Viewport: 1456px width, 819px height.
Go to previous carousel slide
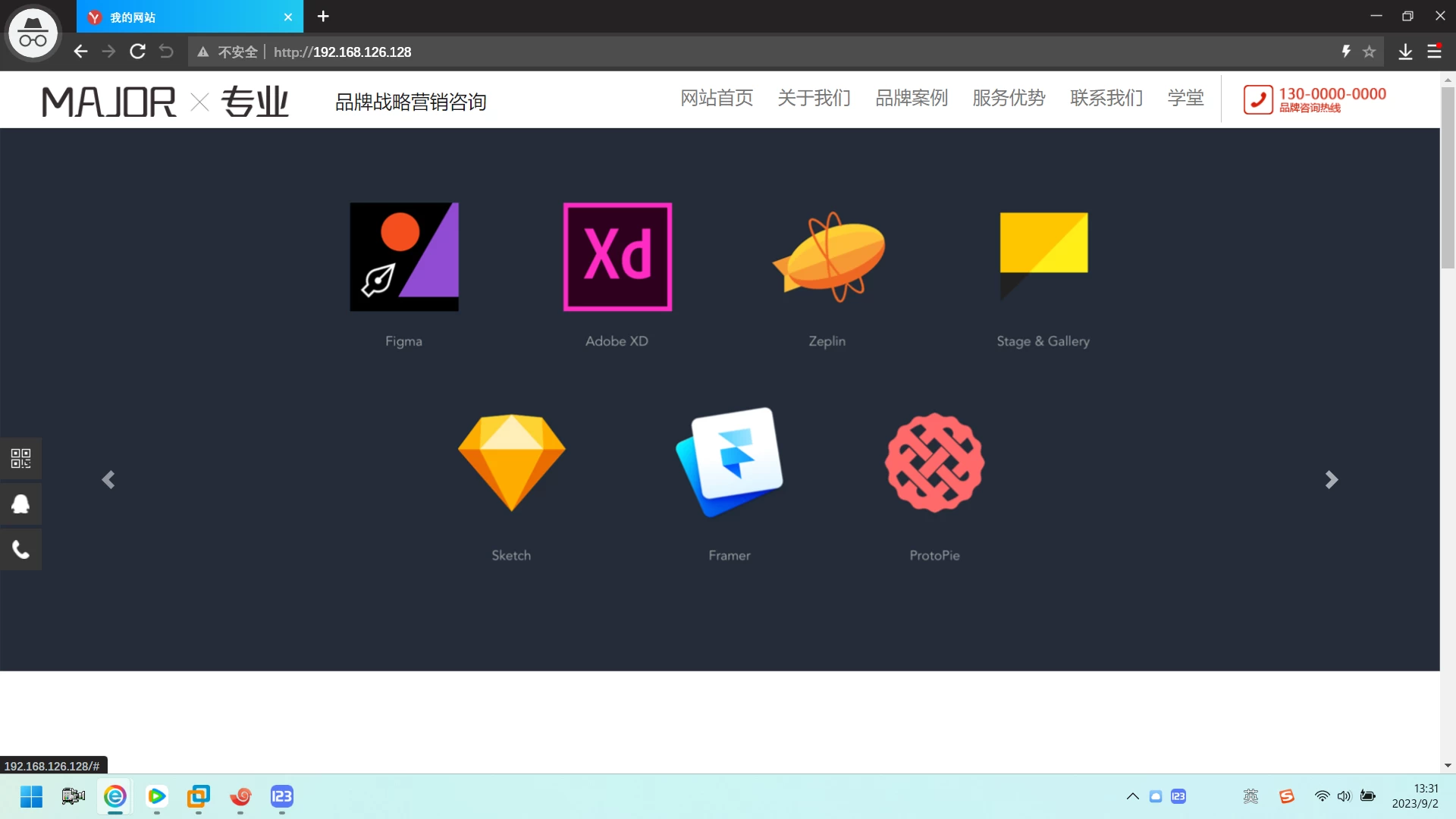point(108,479)
